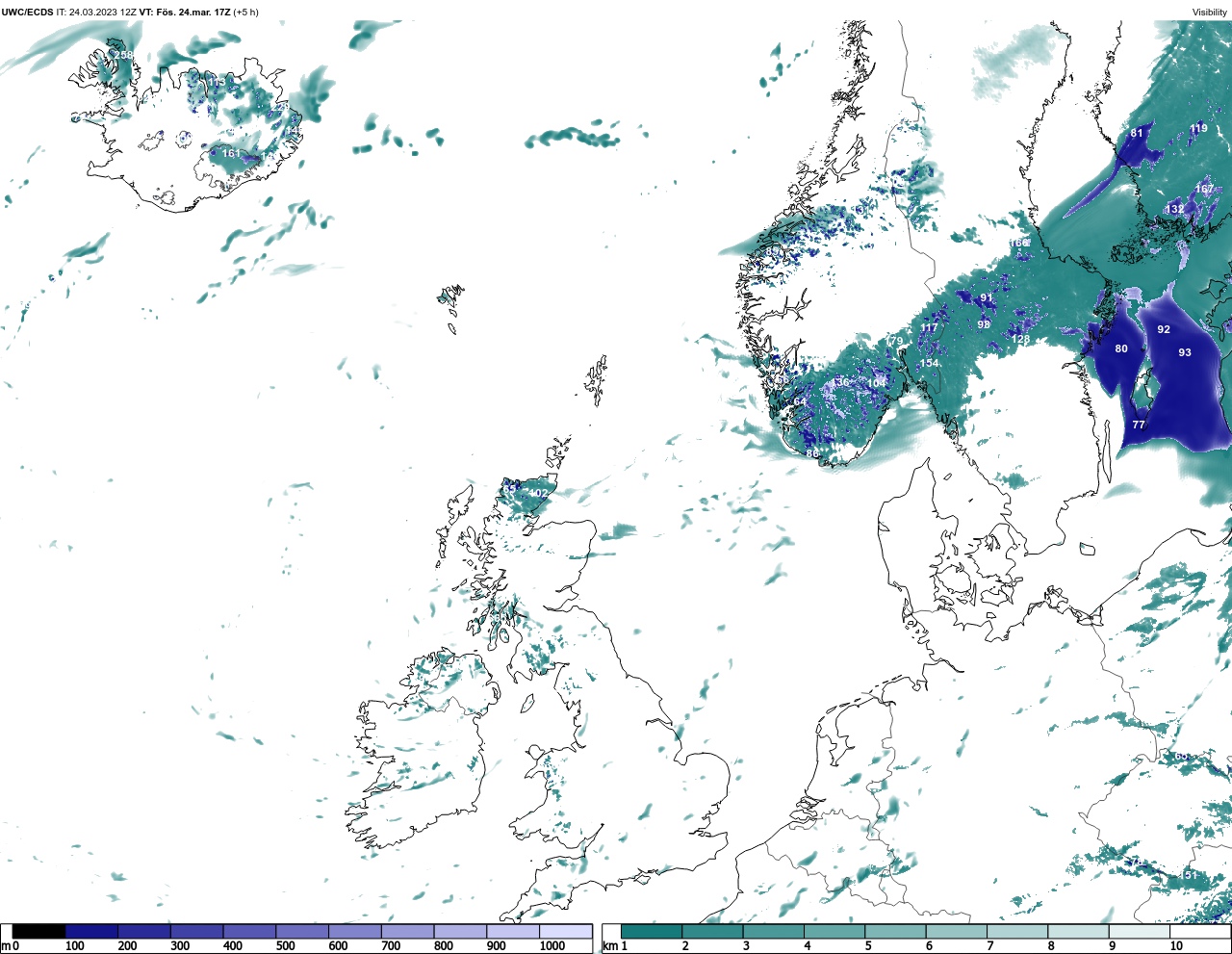Click the 128 value on map
1232x954 pixels.
coord(1020,339)
